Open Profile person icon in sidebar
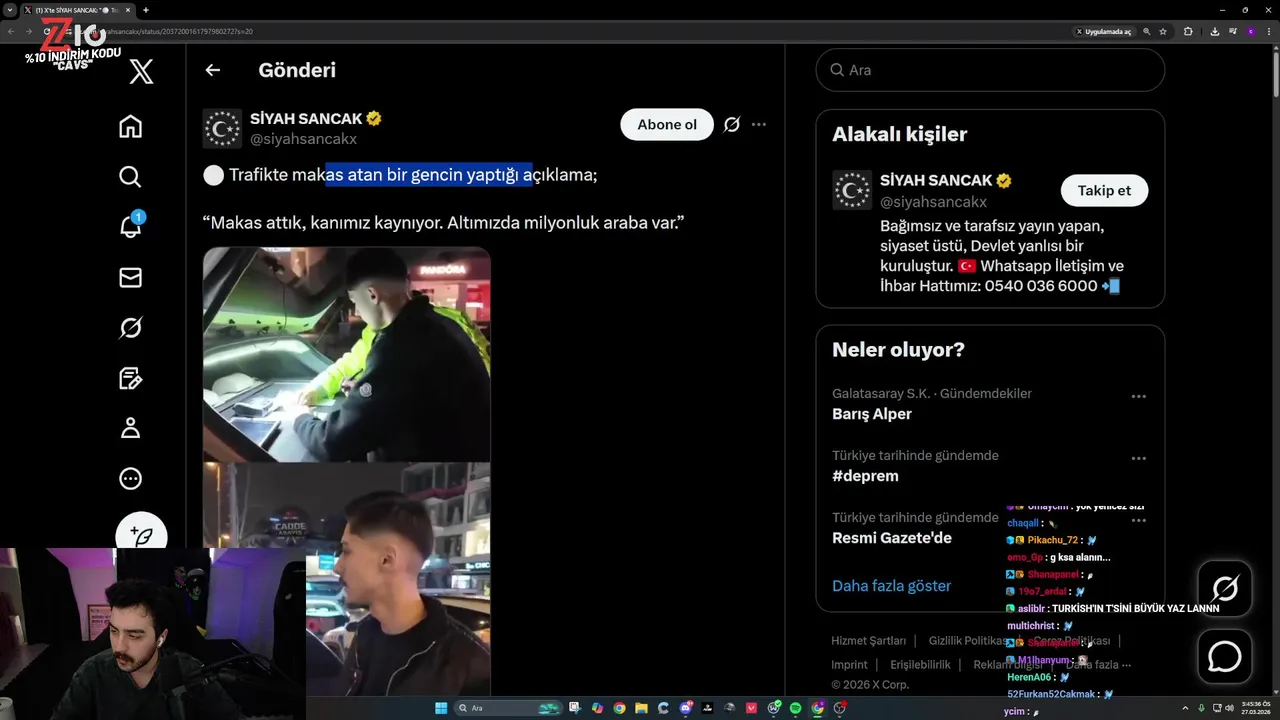The image size is (1280, 720). click(130, 428)
